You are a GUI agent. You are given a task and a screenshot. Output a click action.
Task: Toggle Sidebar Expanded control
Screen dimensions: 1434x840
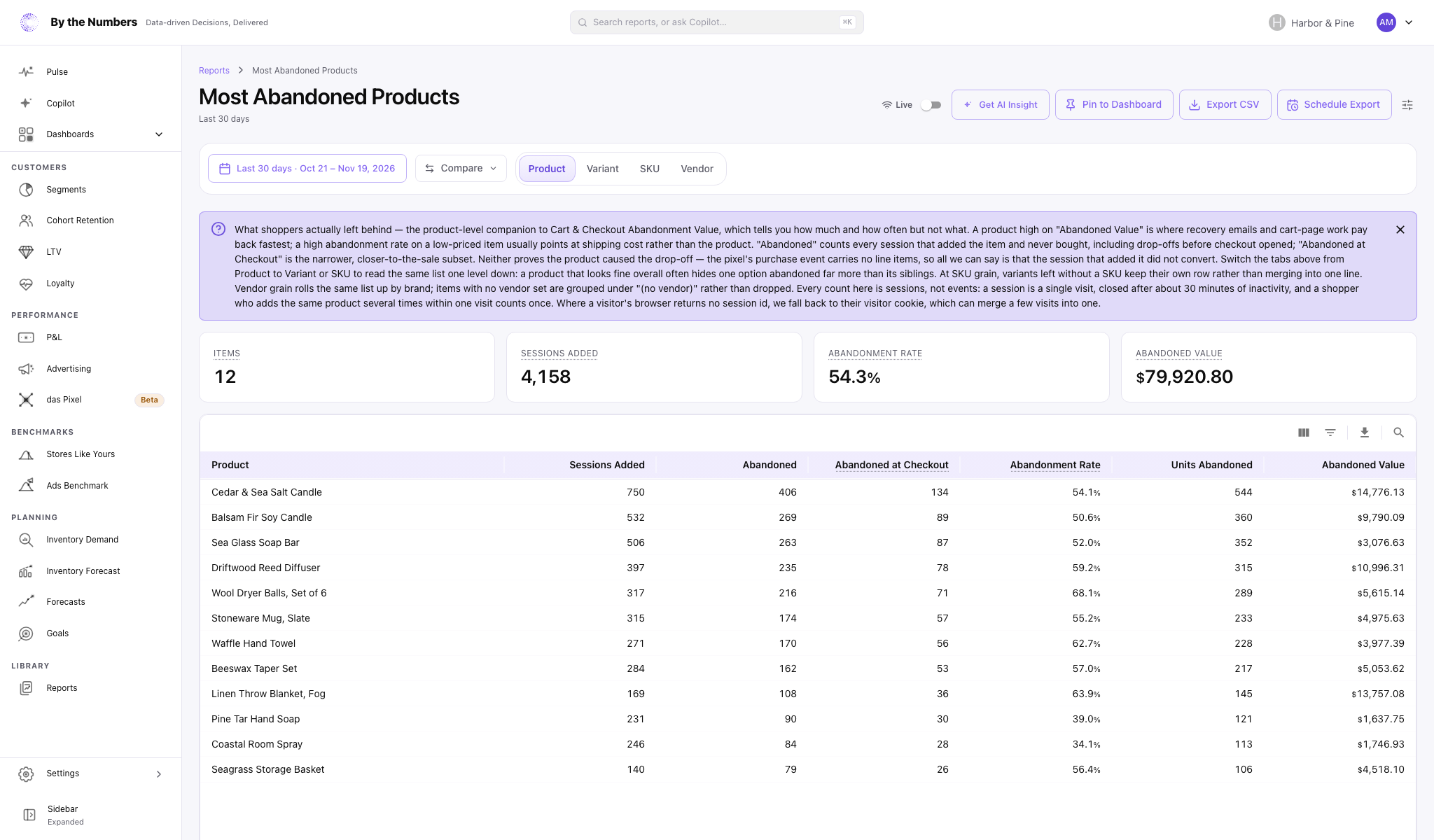[x=91, y=815]
